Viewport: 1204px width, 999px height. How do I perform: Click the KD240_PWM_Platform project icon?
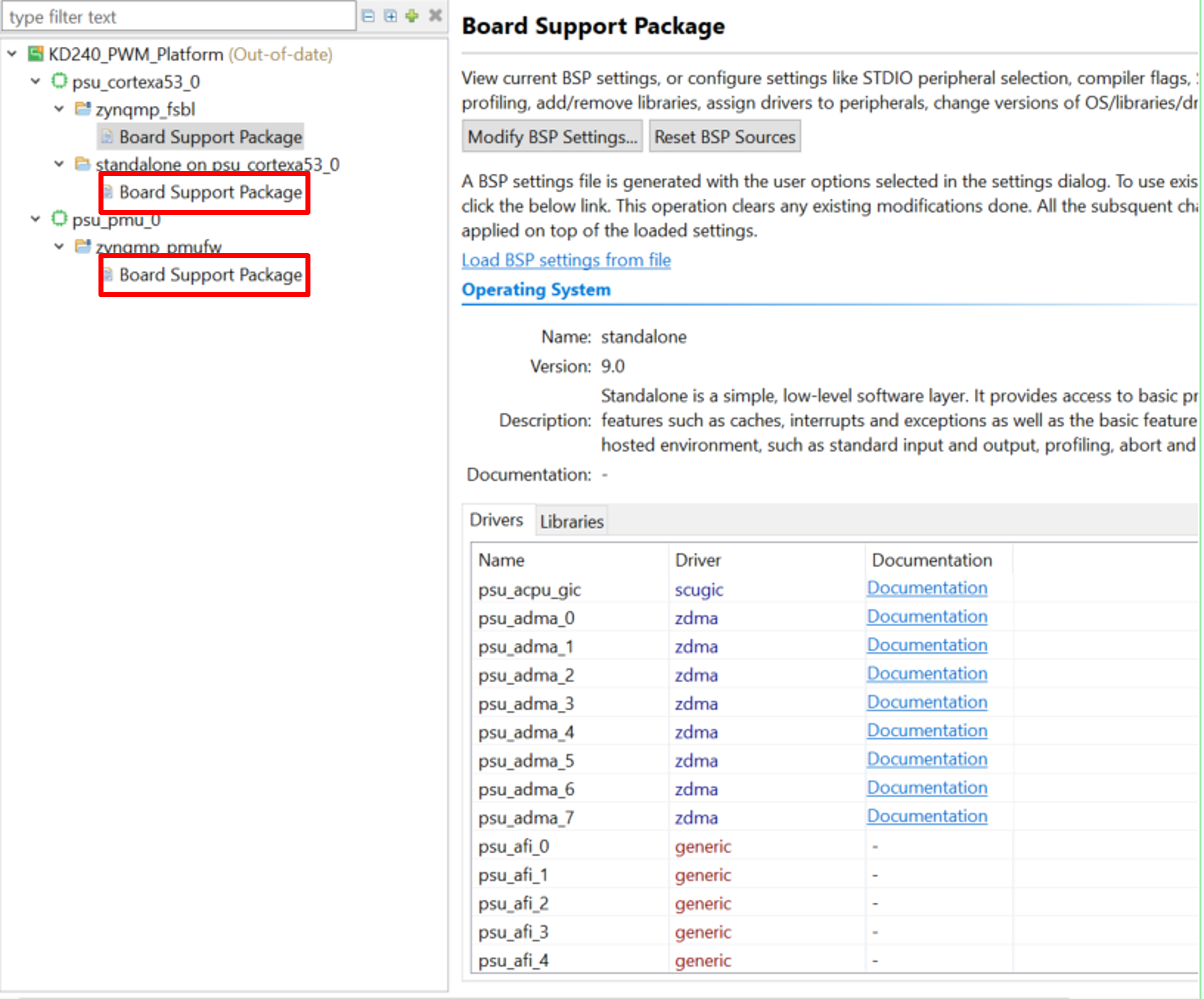(36, 54)
